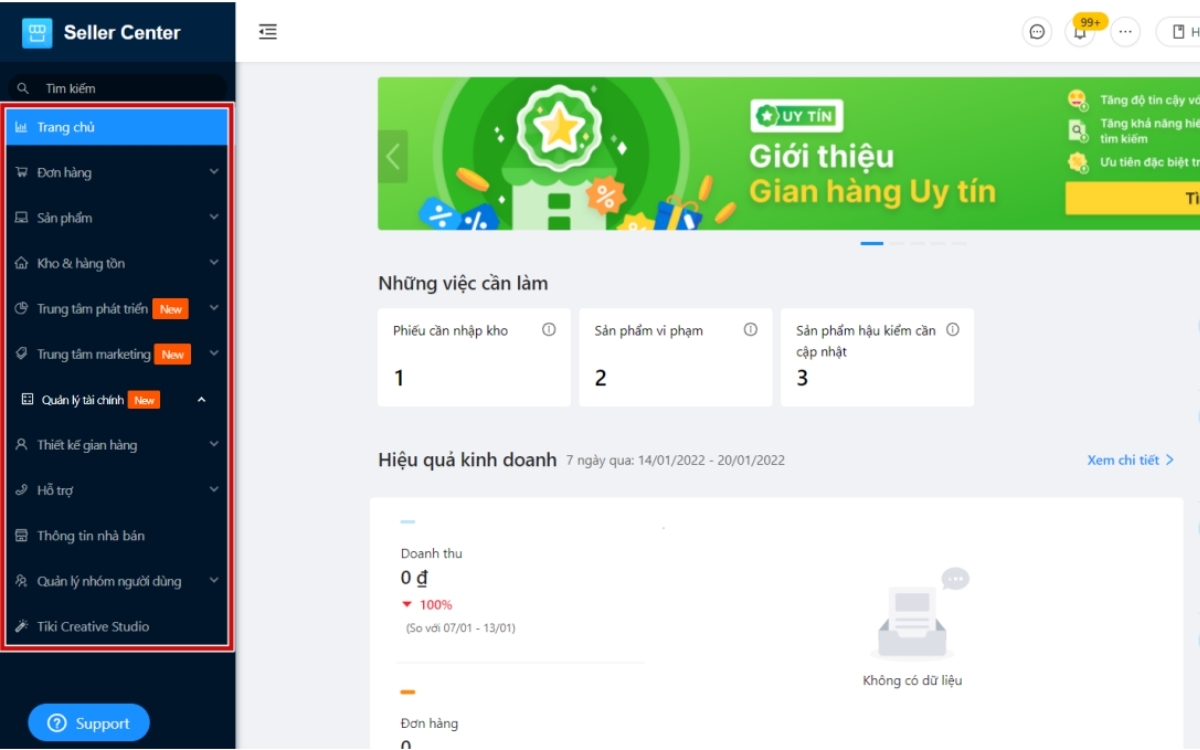Click the Thiết kế gian hàng person icon
The image size is (1200, 750).
pyautogui.click(x=21, y=445)
